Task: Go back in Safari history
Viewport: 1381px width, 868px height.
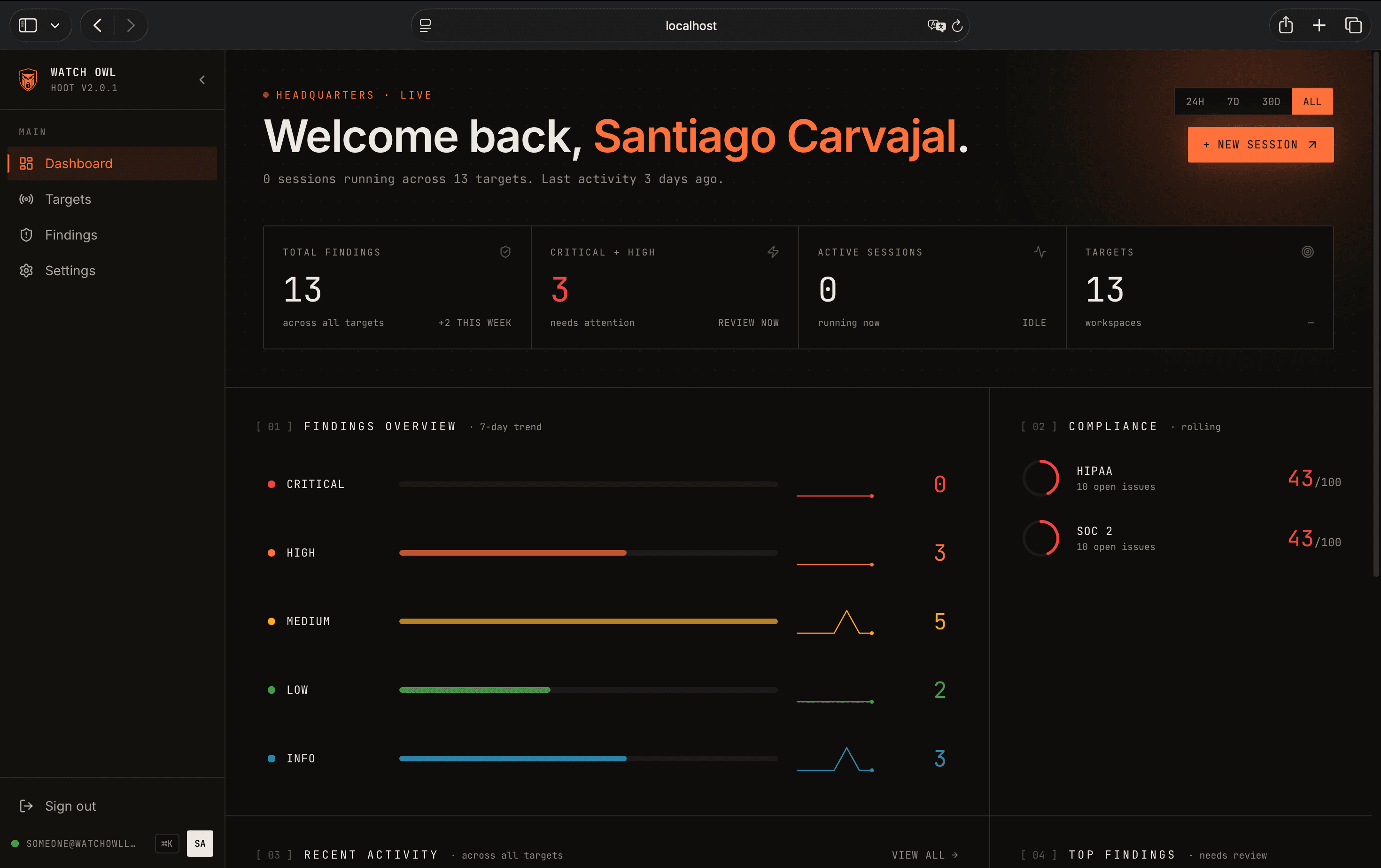Action: (x=98, y=25)
